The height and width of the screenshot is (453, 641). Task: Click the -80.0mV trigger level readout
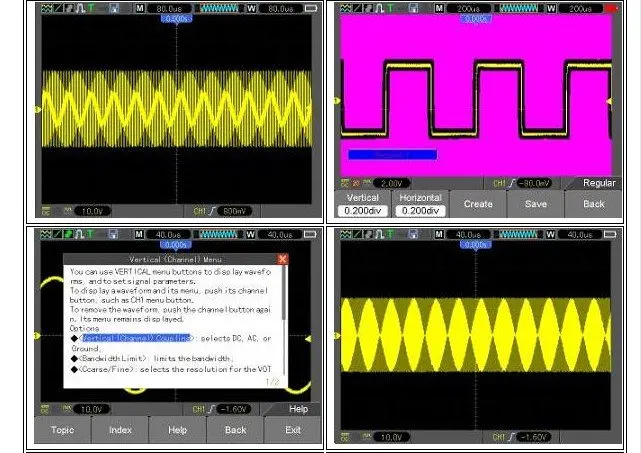click(x=534, y=183)
